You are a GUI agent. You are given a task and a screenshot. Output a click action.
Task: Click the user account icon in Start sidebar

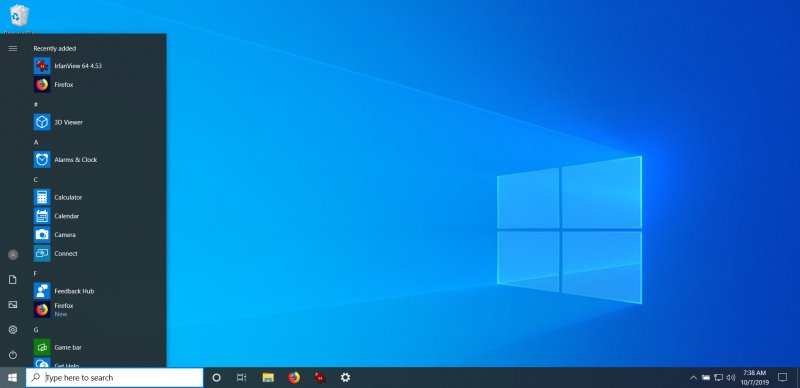click(x=13, y=255)
